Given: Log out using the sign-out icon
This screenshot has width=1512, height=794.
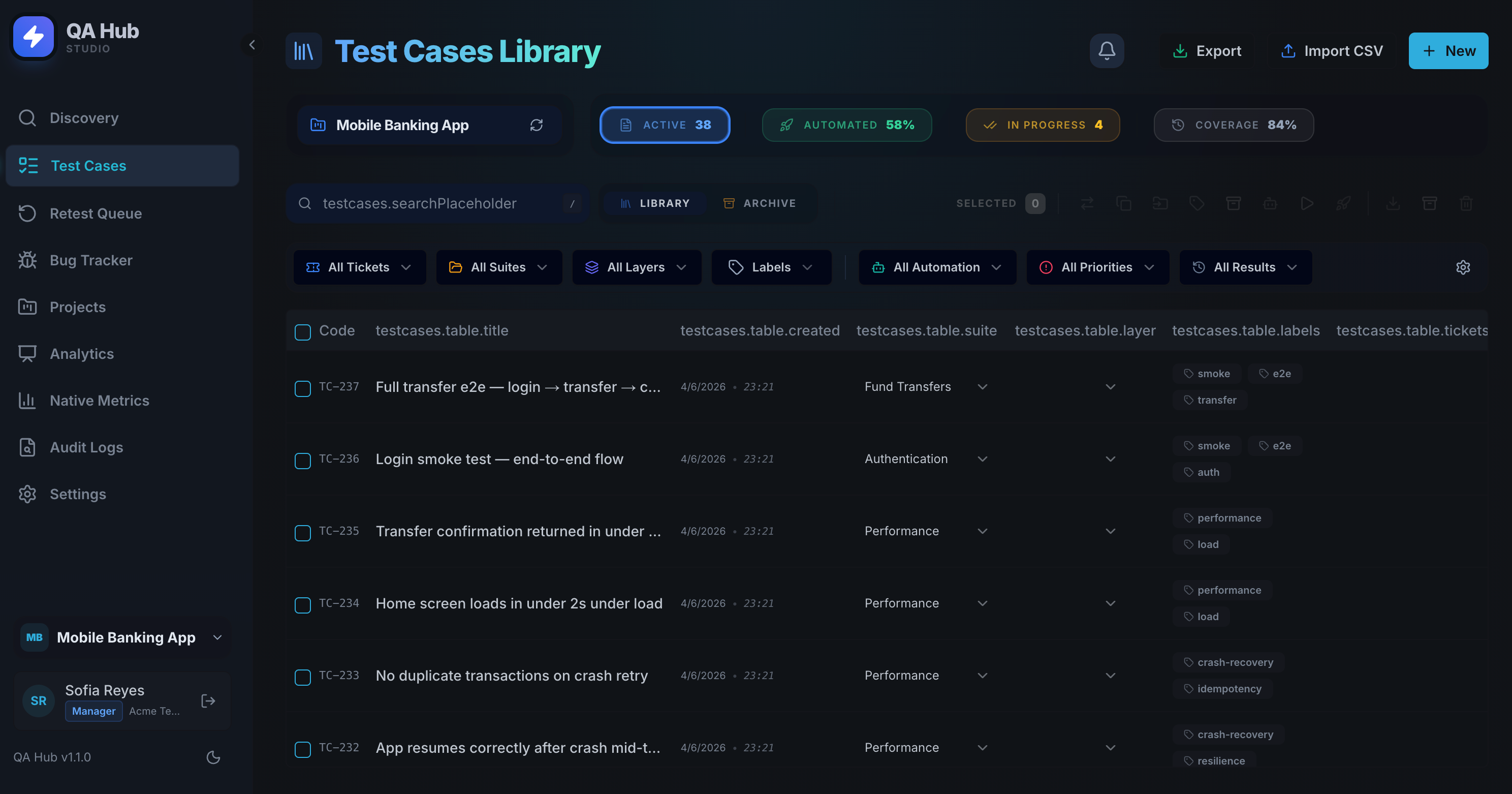Looking at the screenshot, I should (x=208, y=700).
